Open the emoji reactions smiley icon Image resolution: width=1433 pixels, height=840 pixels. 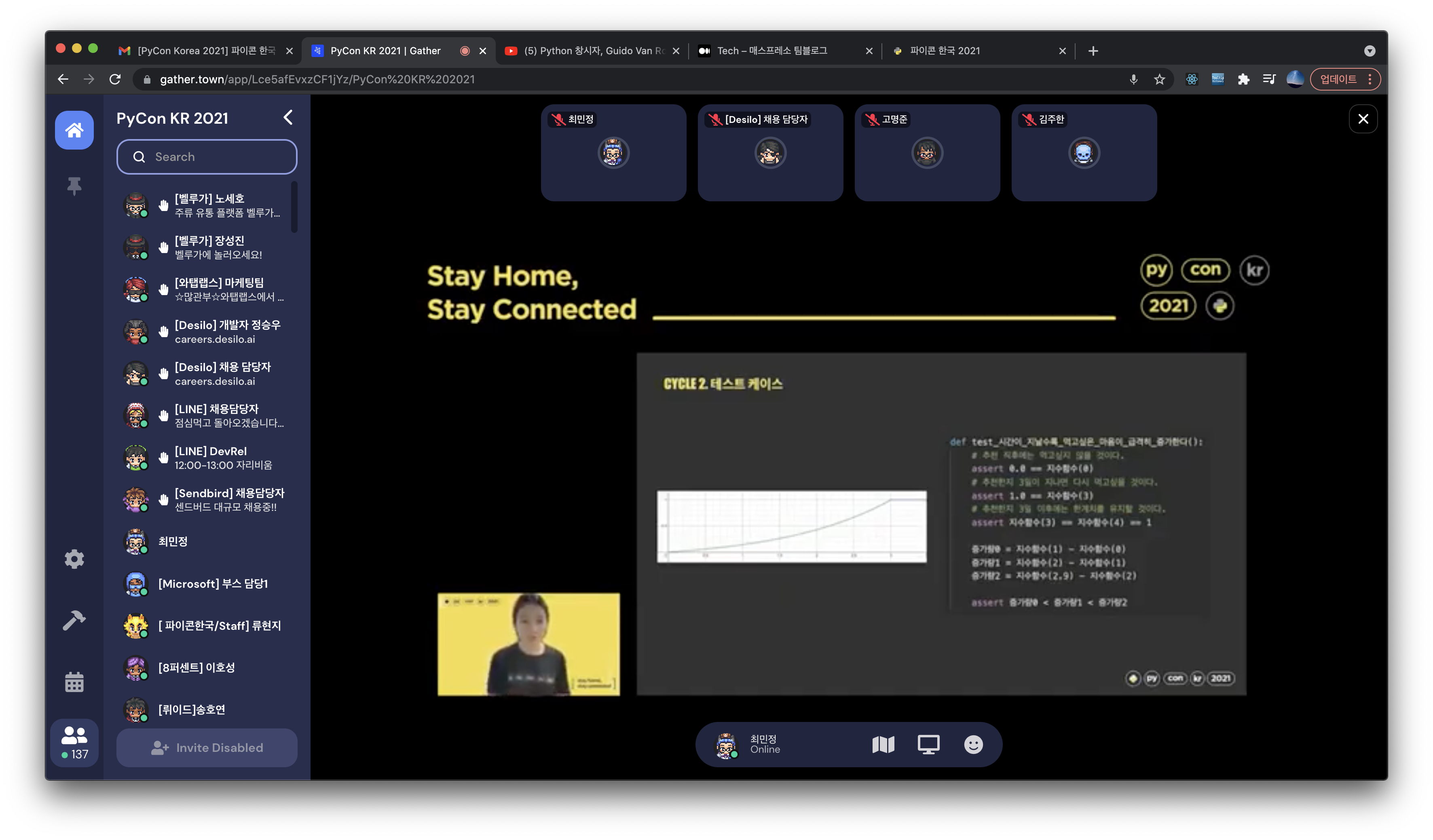(x=973, y=745)
